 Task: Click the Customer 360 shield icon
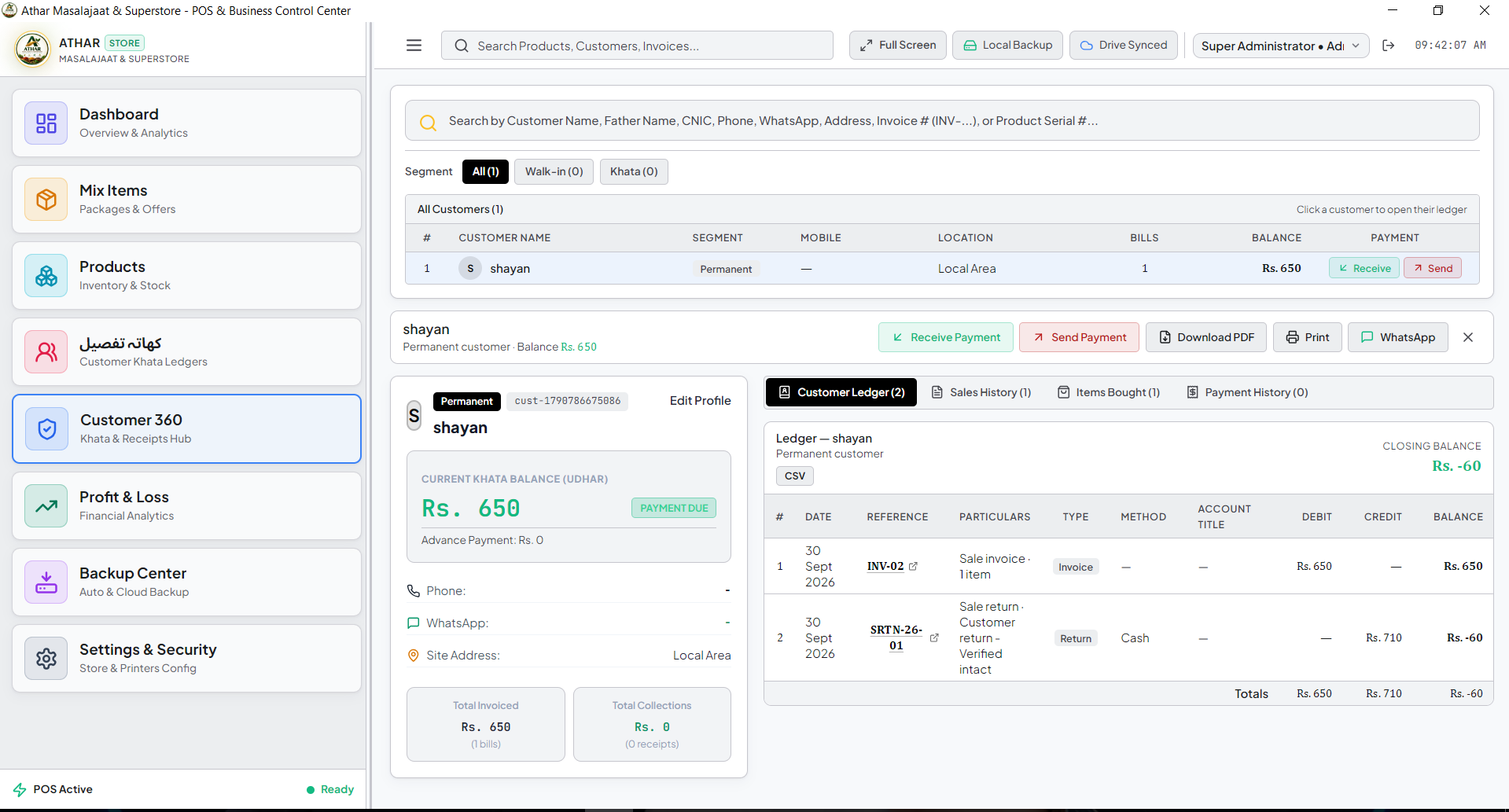tap(47, 429)
